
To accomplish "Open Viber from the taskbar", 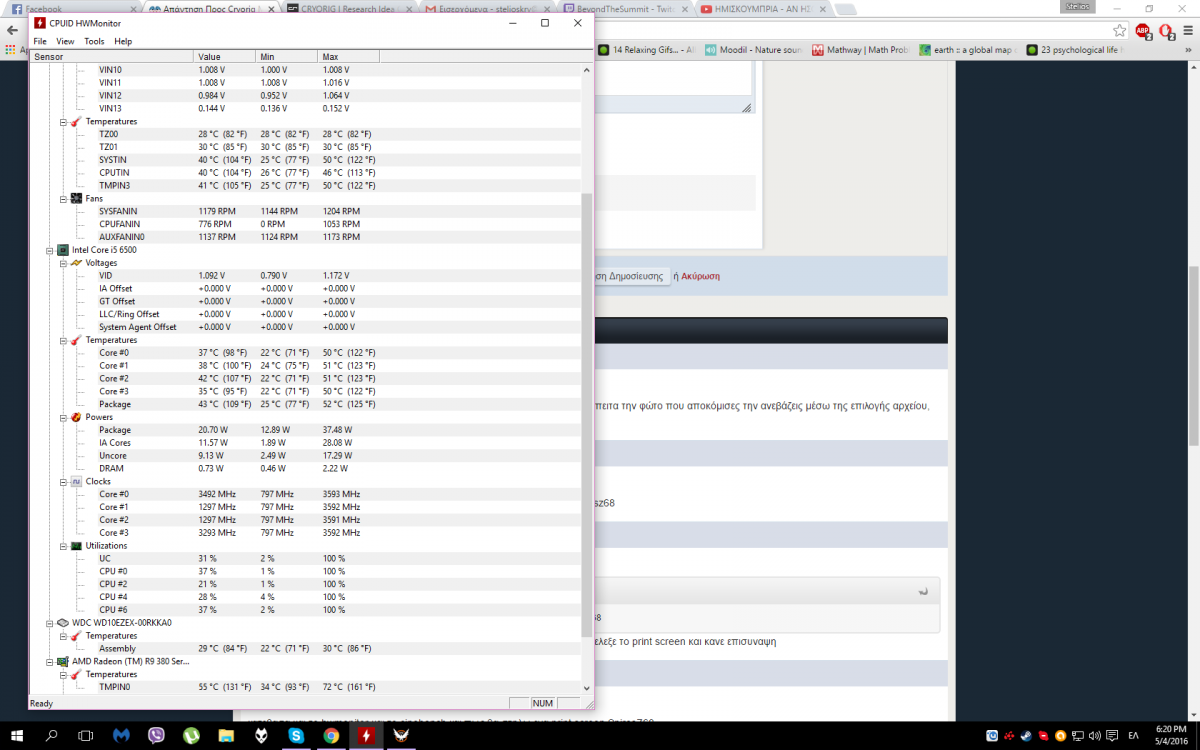I will (x=157, y=735).
